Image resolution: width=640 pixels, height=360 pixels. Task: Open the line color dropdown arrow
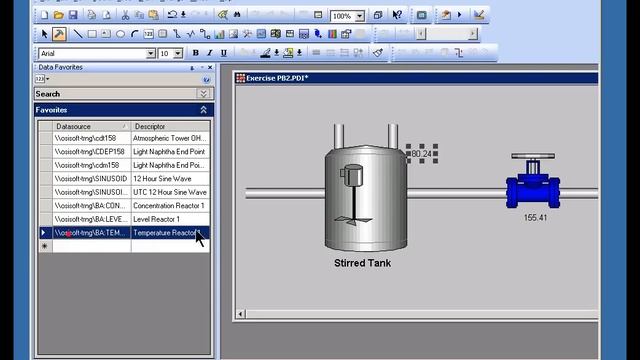click(x=276, y=53)
